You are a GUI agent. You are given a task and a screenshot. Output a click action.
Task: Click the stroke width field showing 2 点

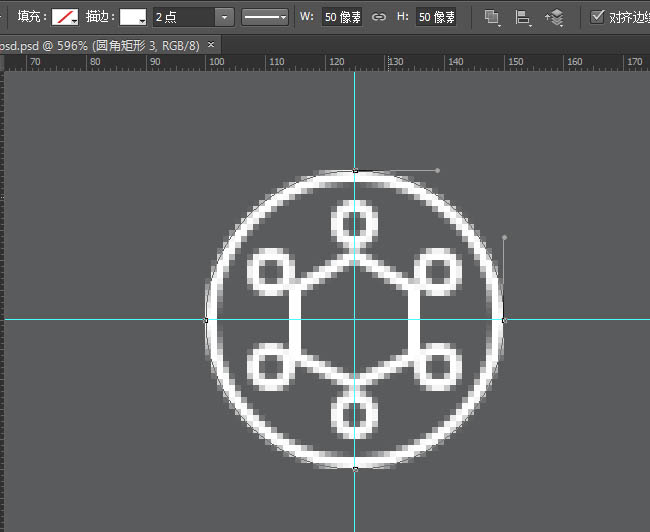[182, 17]
